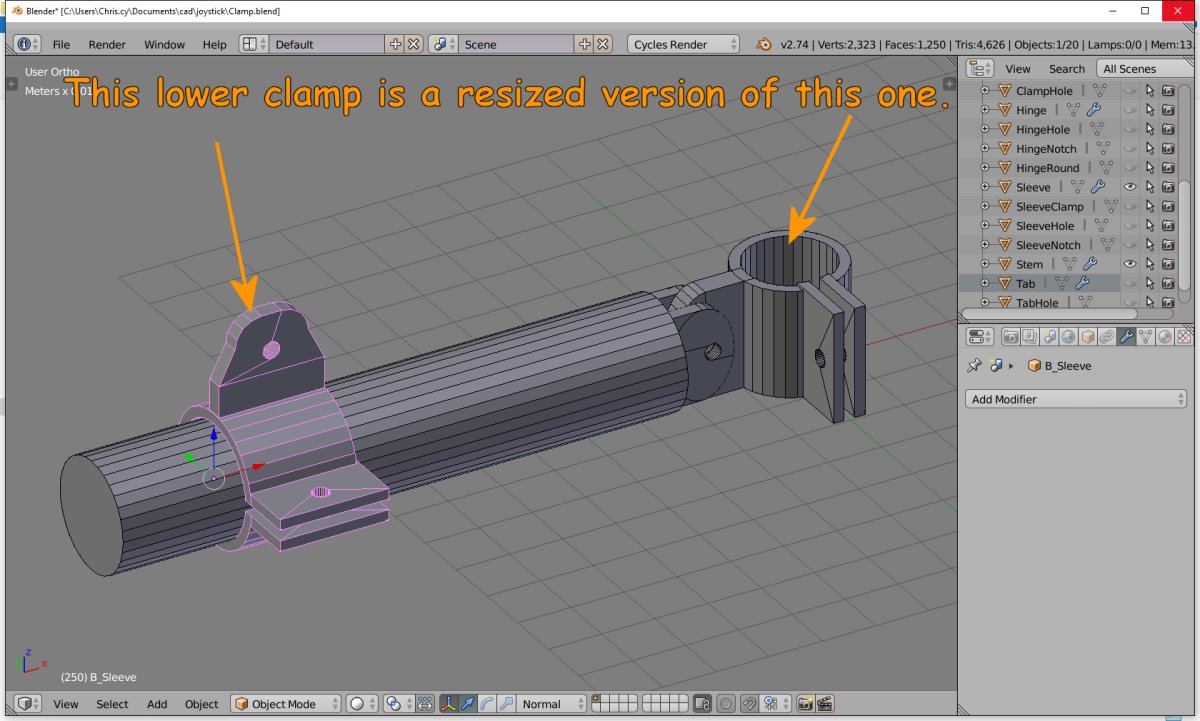Open the 3D viewport Add menu
1200x721 pixels.
[x=157, y=704]
